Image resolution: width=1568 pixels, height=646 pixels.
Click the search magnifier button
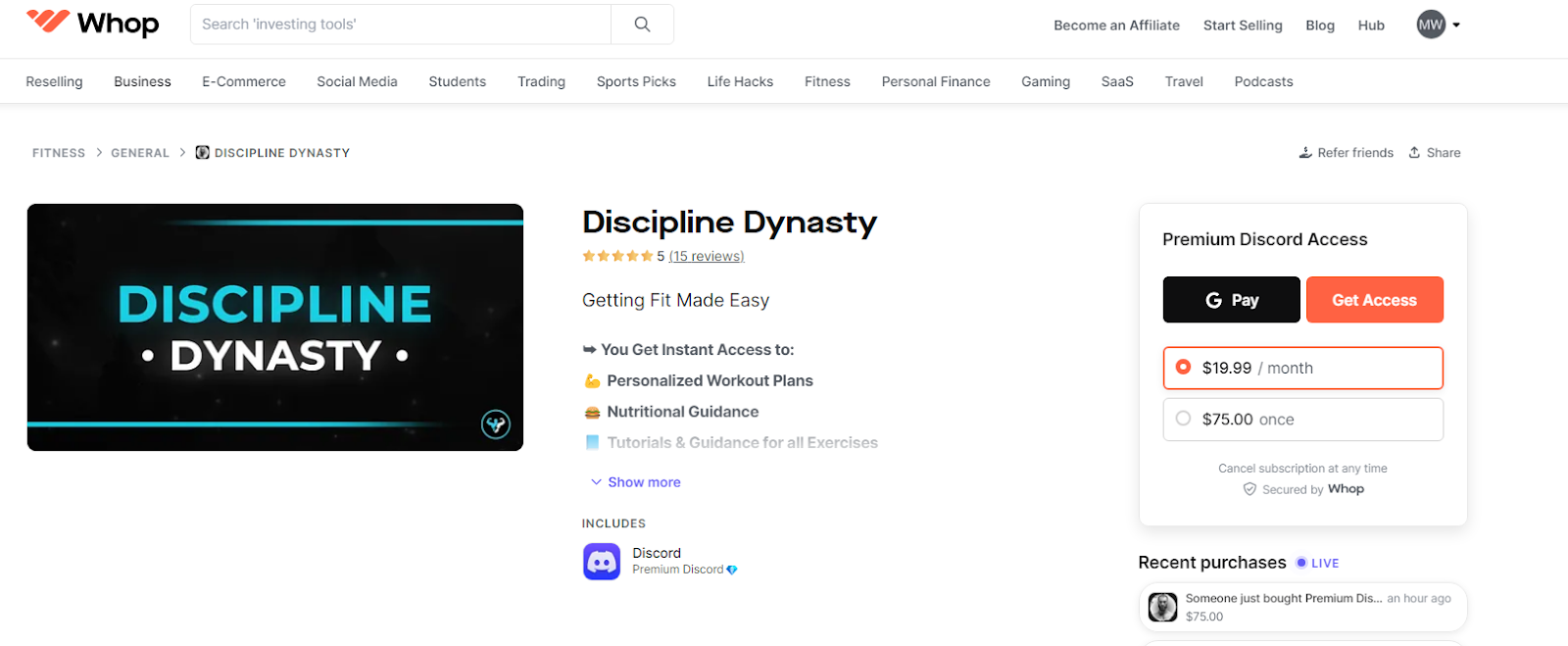[x=642, y=24]
